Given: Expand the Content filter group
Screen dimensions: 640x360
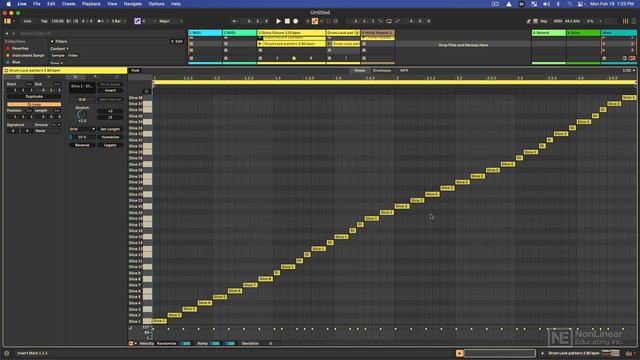Looking at the screenshot, I should (x=59, y=49).
